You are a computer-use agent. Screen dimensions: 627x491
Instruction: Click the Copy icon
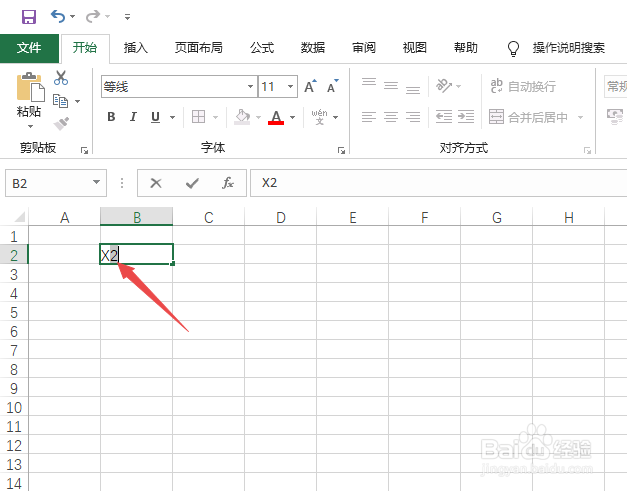click(60, 101)
